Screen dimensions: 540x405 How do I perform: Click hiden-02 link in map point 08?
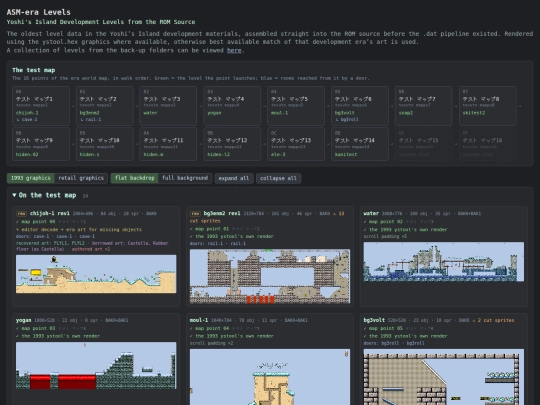click(x=27, y=154)
